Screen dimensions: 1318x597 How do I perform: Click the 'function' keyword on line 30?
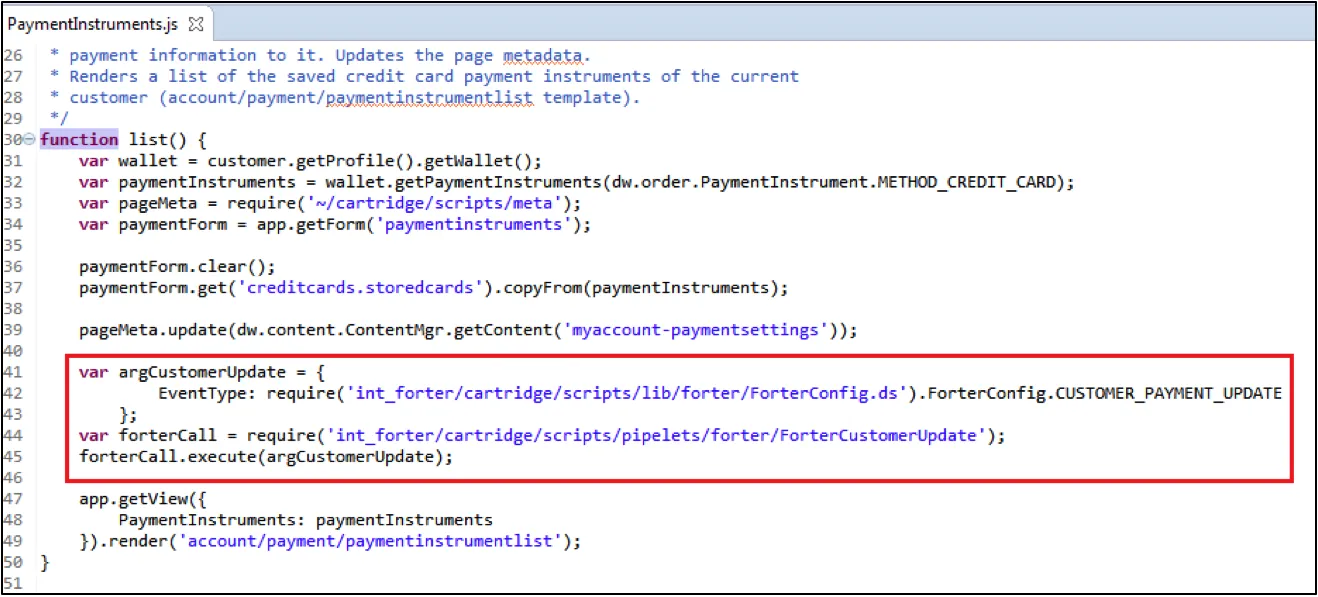pos(79,139)
